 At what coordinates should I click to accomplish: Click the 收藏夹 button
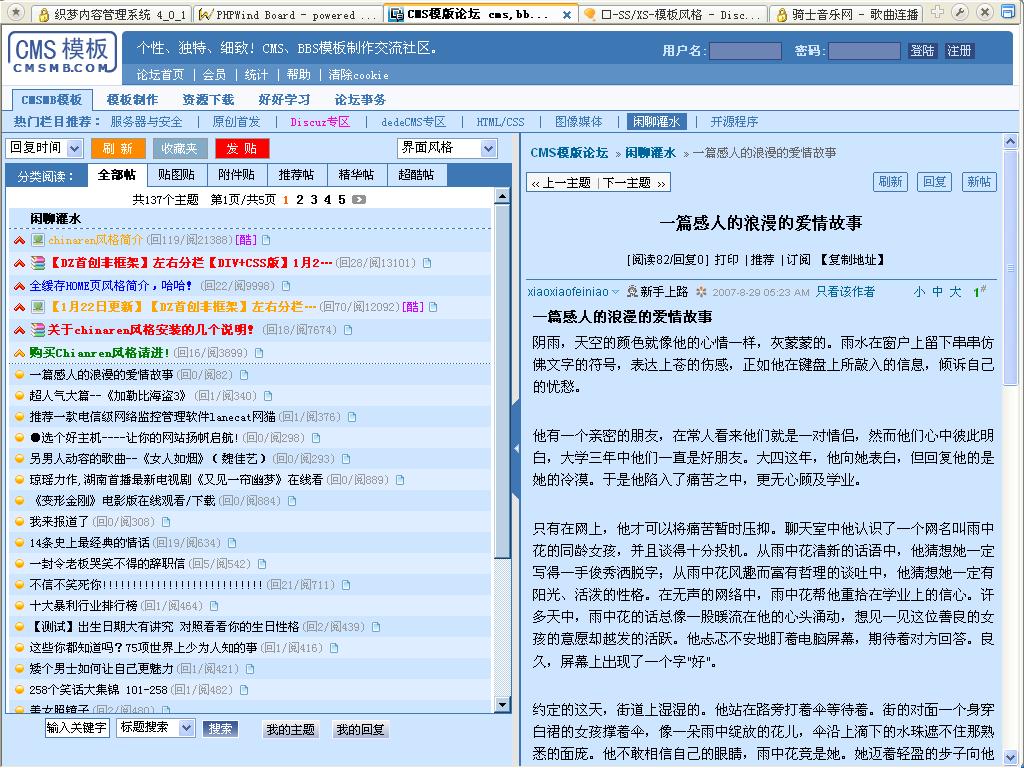180,148
